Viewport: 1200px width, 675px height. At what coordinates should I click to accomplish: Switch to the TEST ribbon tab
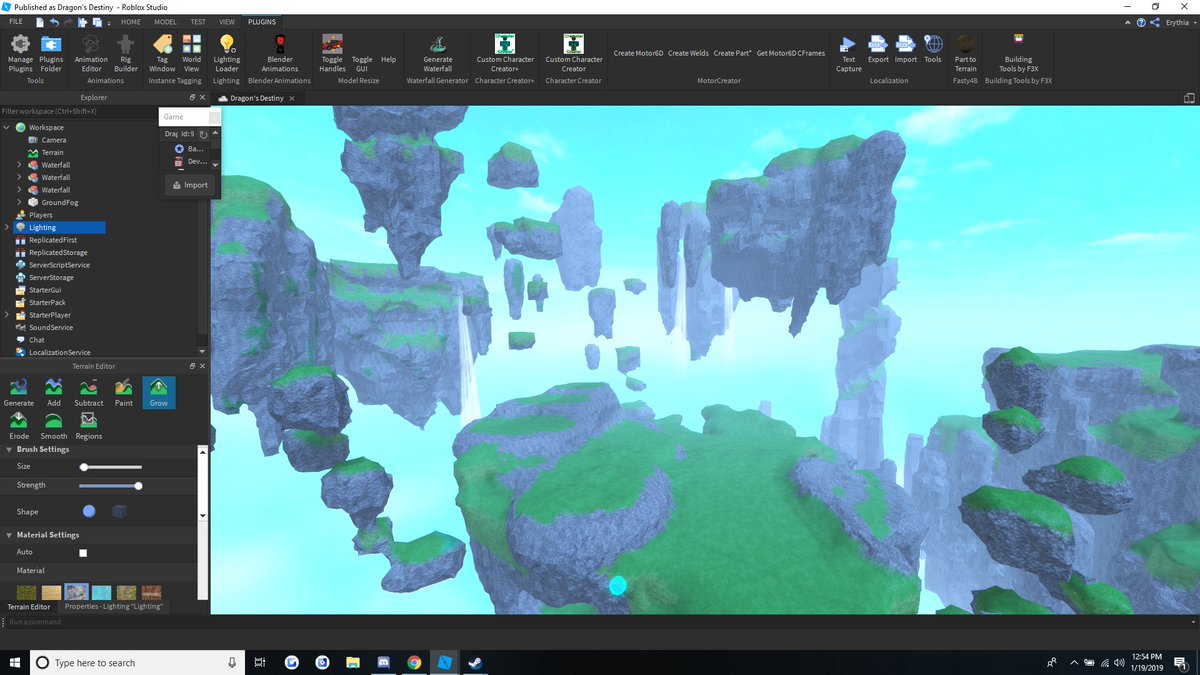[x=198, y=21]
